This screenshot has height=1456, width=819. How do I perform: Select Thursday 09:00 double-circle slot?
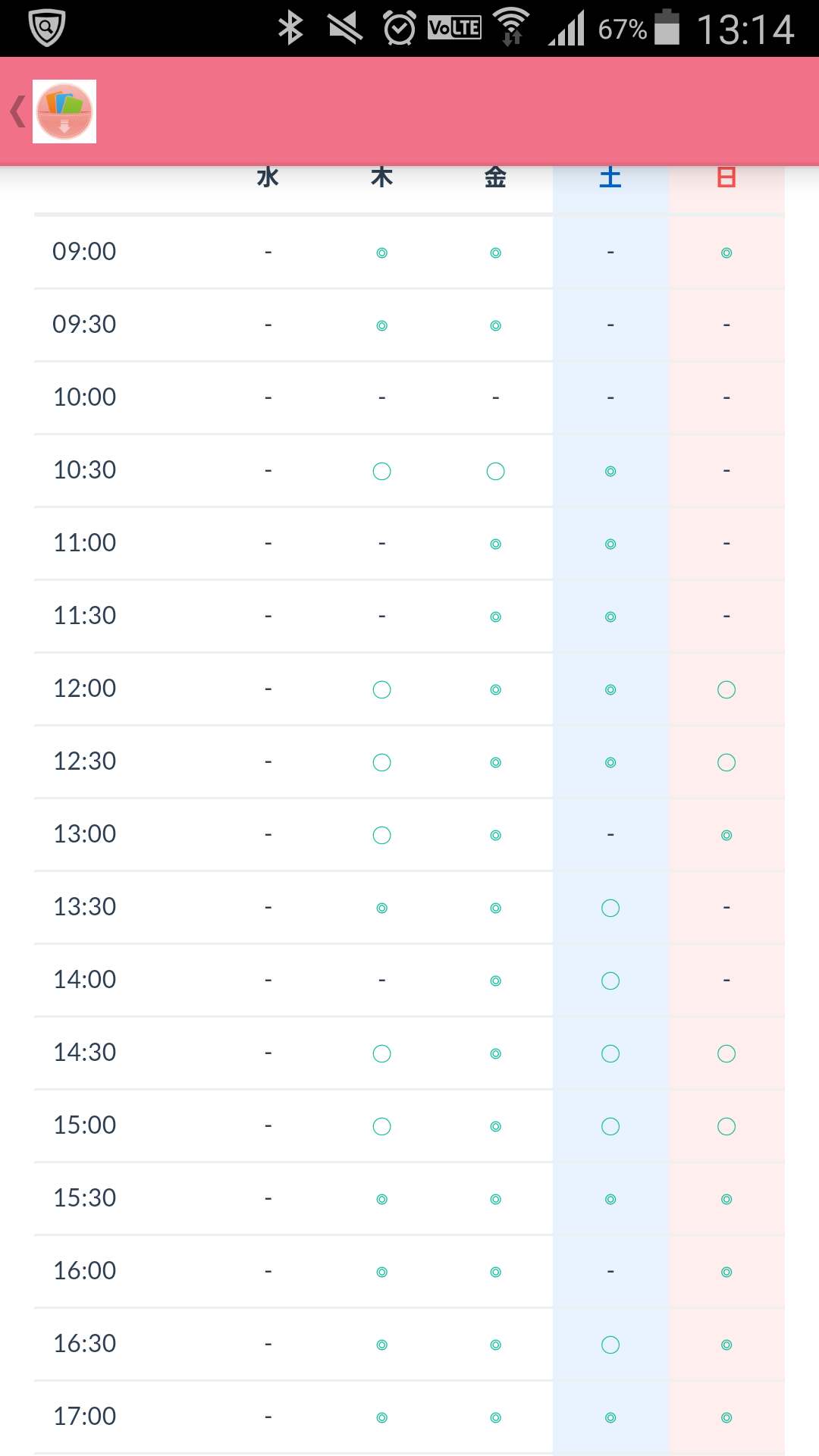(x=382, y=253)
